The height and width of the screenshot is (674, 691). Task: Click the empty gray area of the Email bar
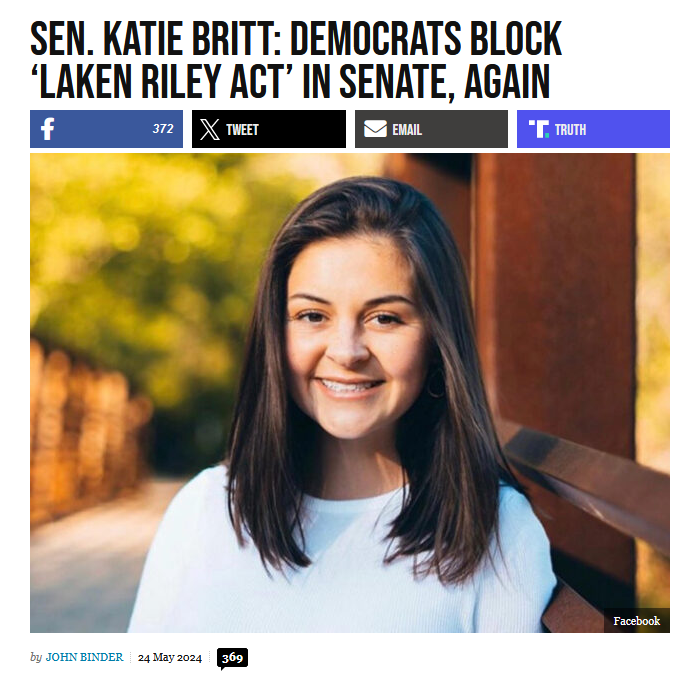click(465, 129)
